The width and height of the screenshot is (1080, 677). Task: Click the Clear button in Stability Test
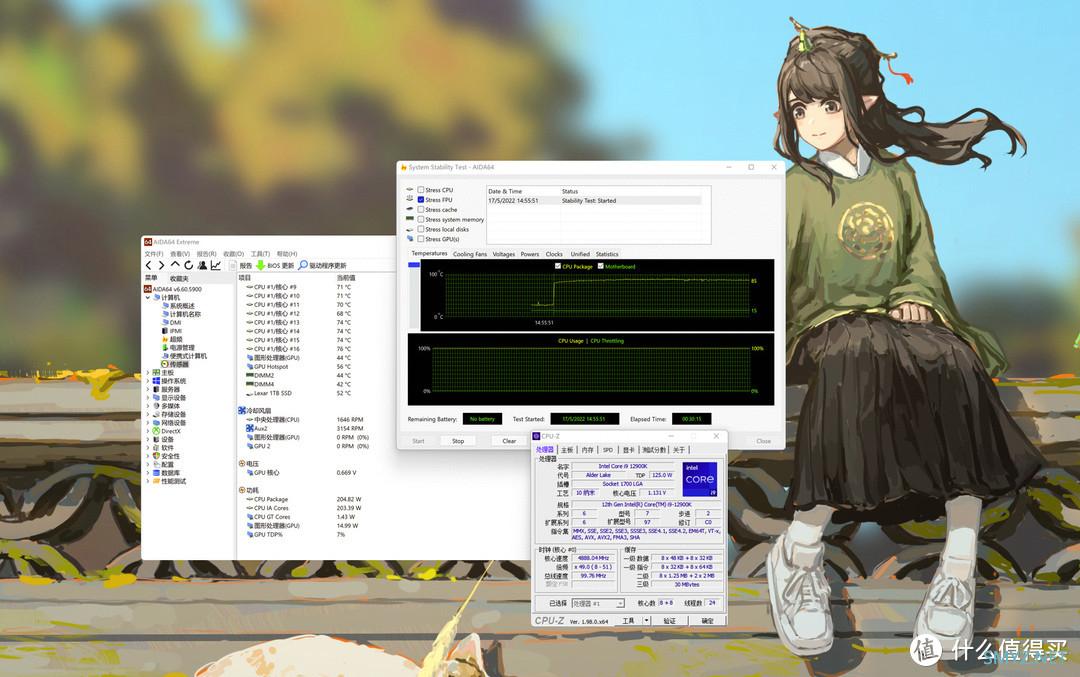(x=509, y=441)
